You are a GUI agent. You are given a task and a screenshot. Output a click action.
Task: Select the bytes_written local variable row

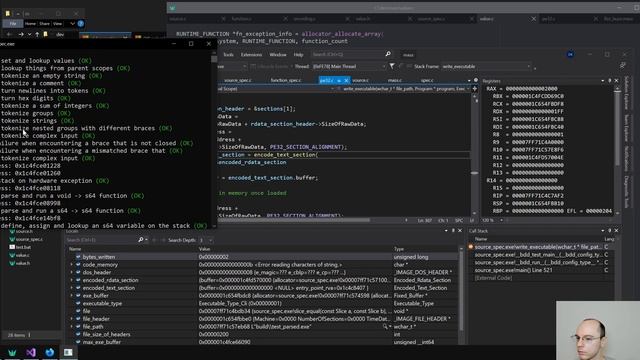coord(263,257)
